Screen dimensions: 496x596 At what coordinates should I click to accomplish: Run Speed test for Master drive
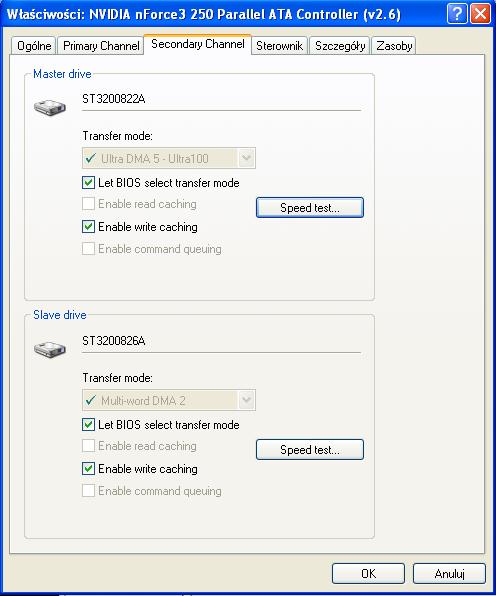click(310, 208)
